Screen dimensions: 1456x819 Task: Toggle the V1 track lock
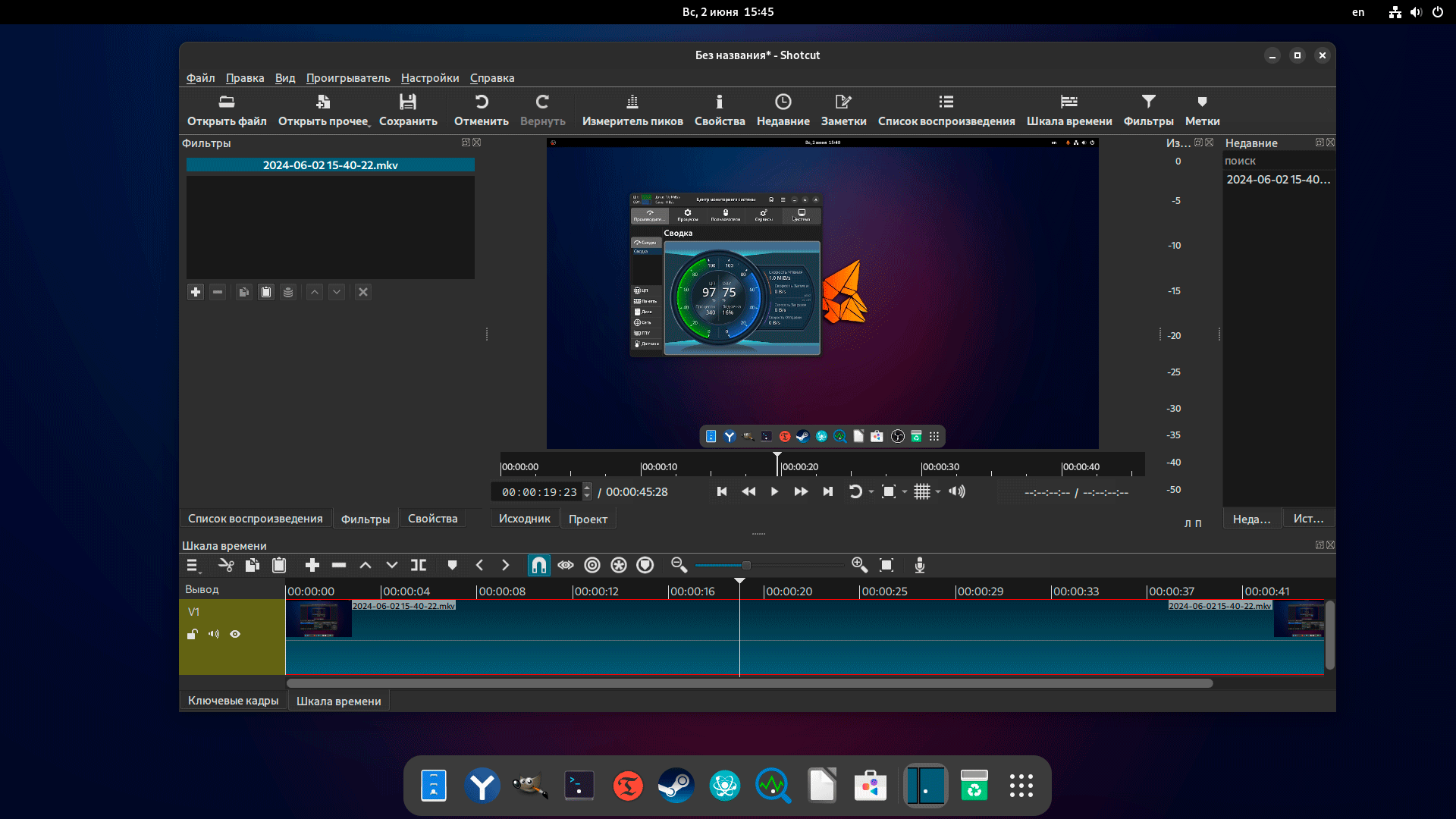[193, 634]
